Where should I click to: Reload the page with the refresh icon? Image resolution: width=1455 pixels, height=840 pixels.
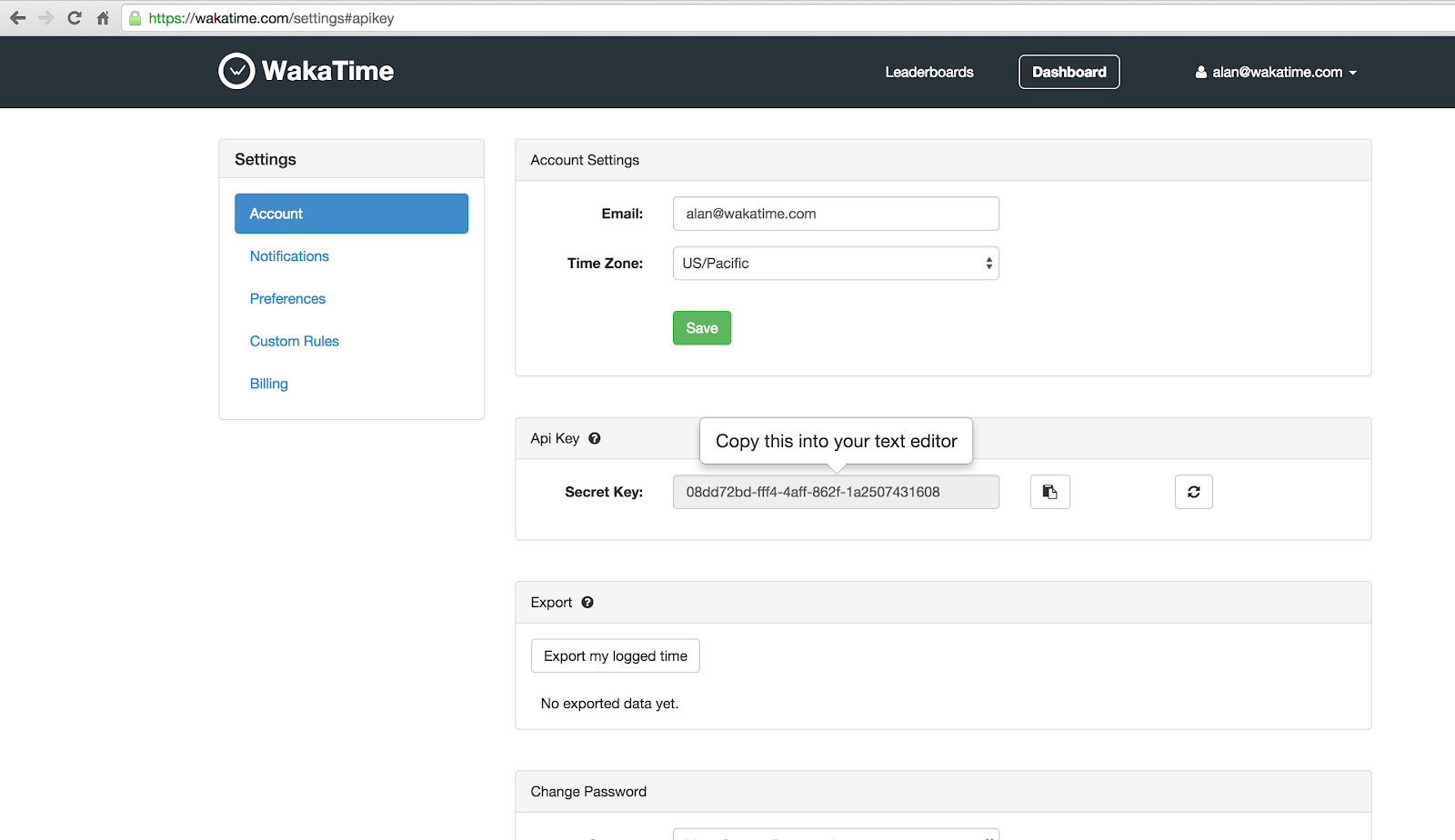(75, 18)
